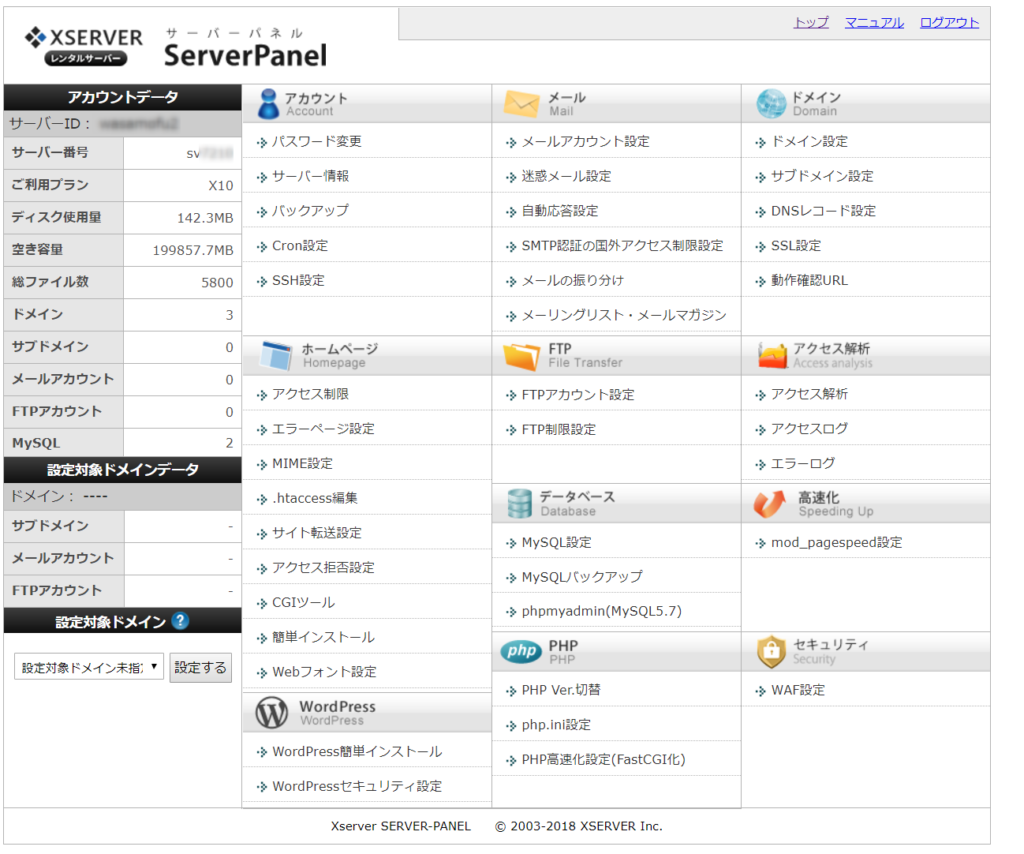Open the 設定対象ドメイン dropdown
The width and height of the screenshot is (1024, 854).
point(89,667)
